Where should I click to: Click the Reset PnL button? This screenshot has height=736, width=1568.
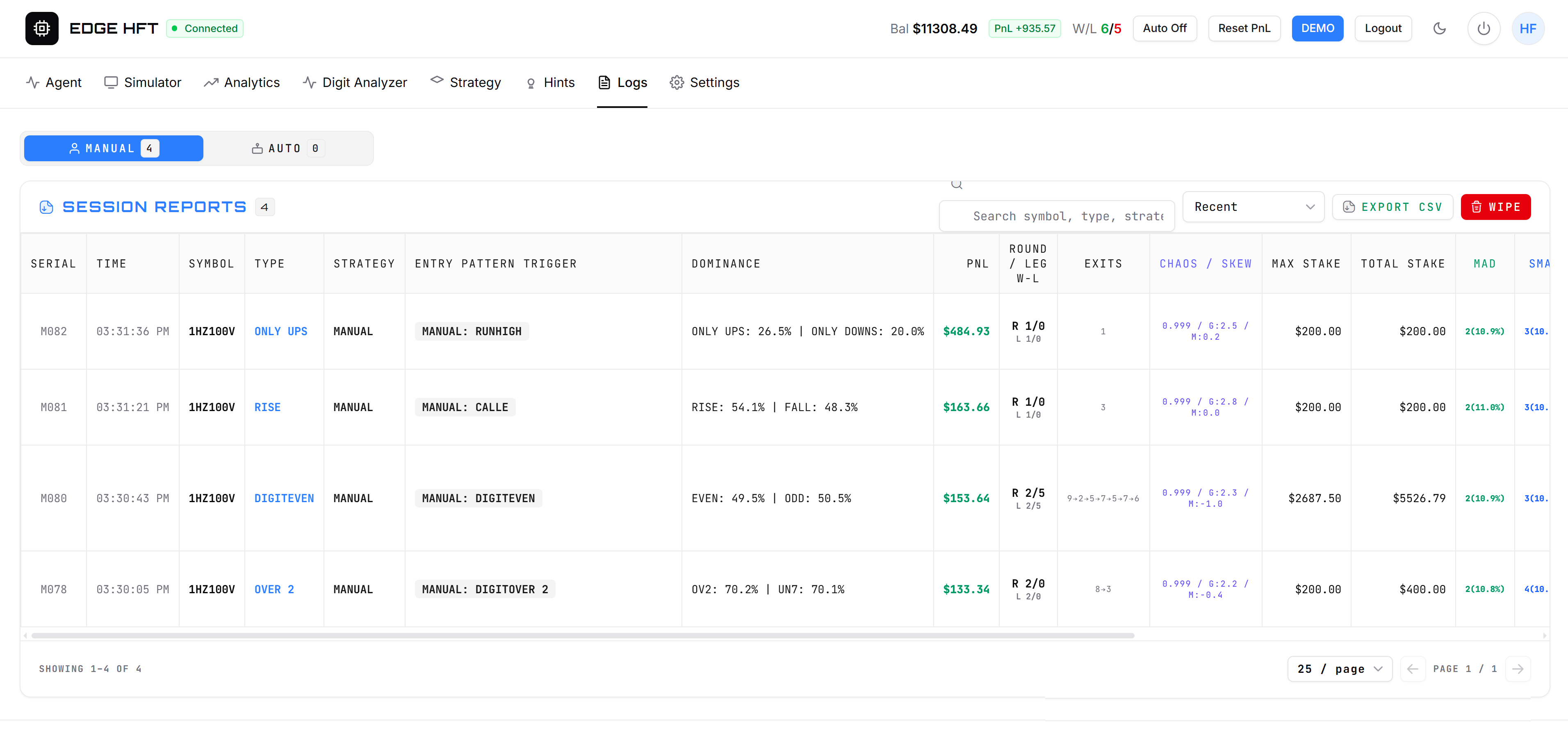pos(1244,29)
